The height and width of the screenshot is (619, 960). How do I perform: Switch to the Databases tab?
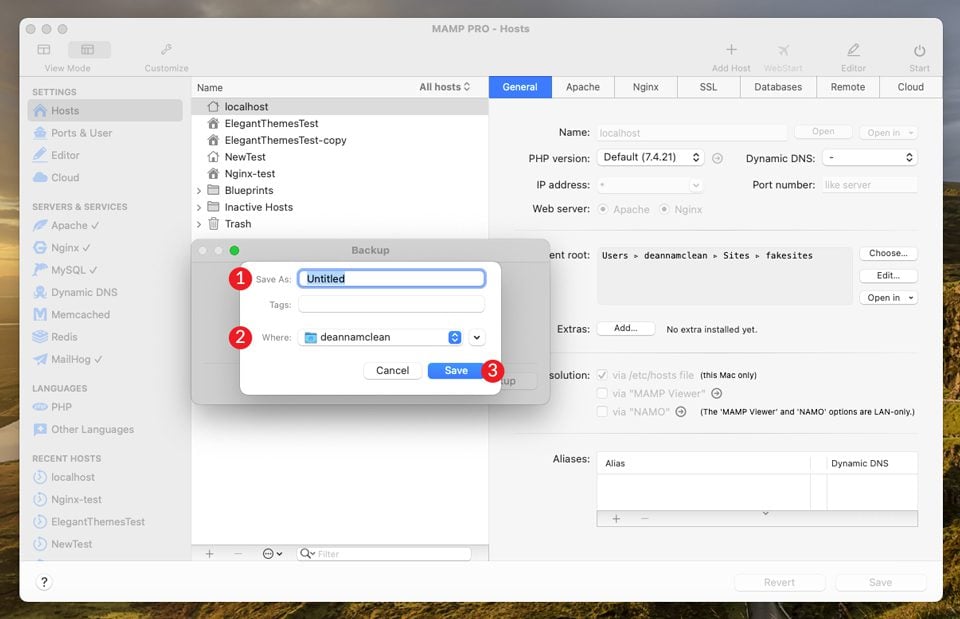[x=778, y=87]
